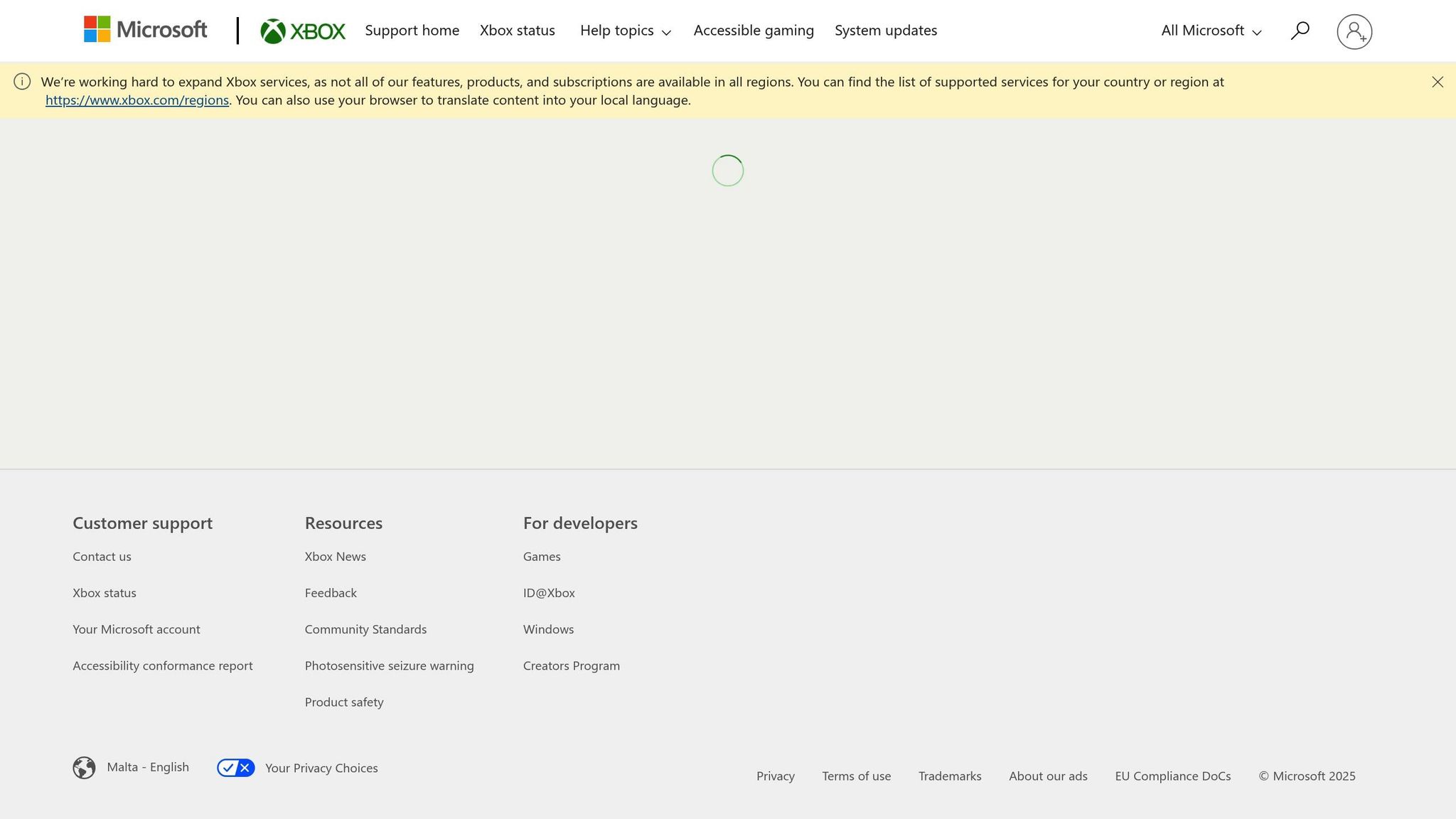This screenshot has width=1456, height=819.
Task: Open Your Microsoft account link
Action: (x=136, y=629)
